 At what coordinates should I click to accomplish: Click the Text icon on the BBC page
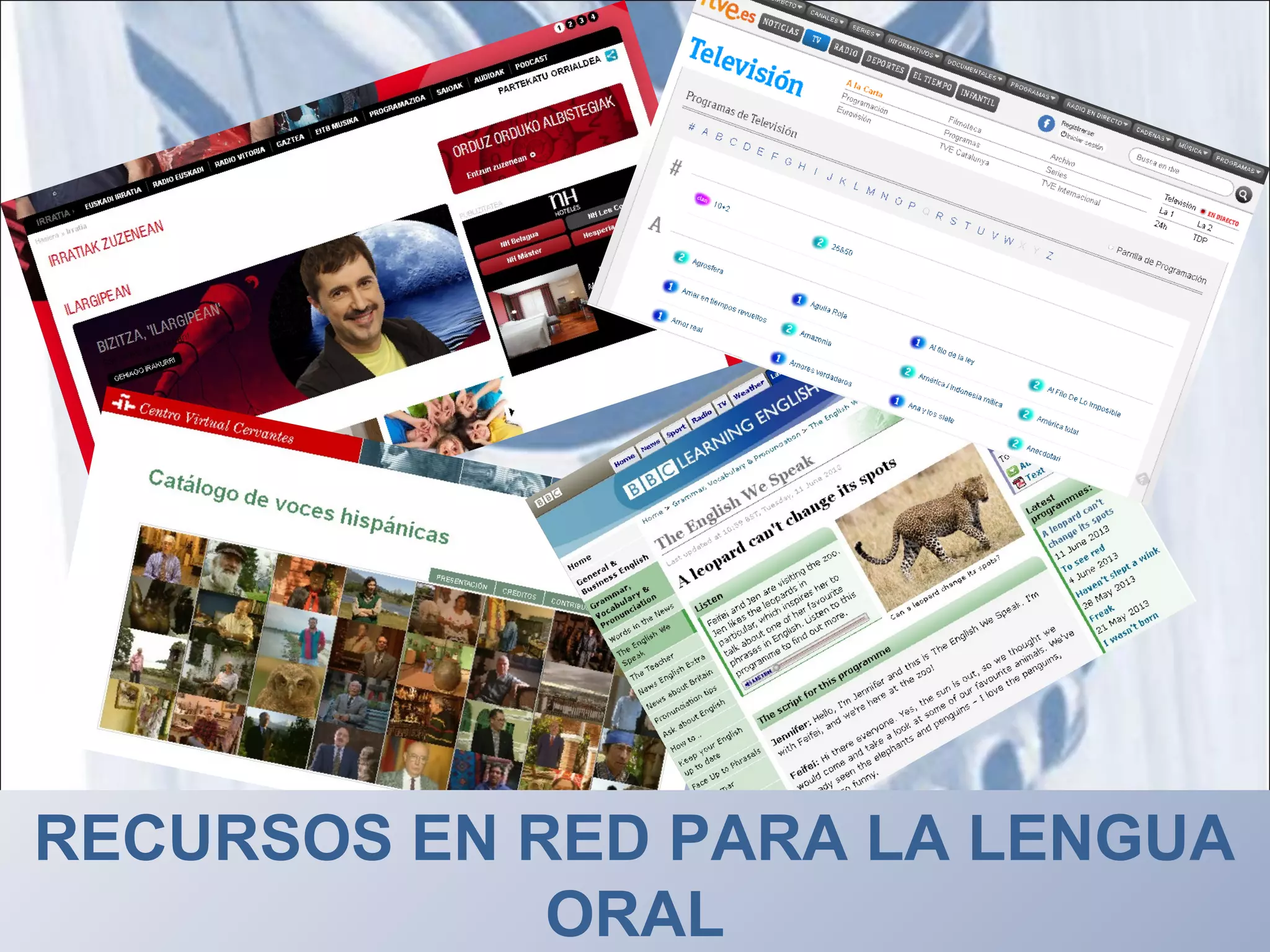point(1019,482)
